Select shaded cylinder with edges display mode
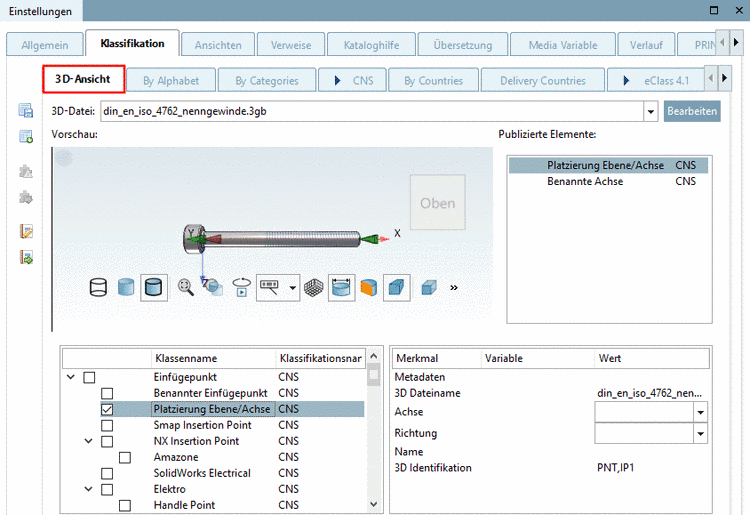 coord(154,287)
